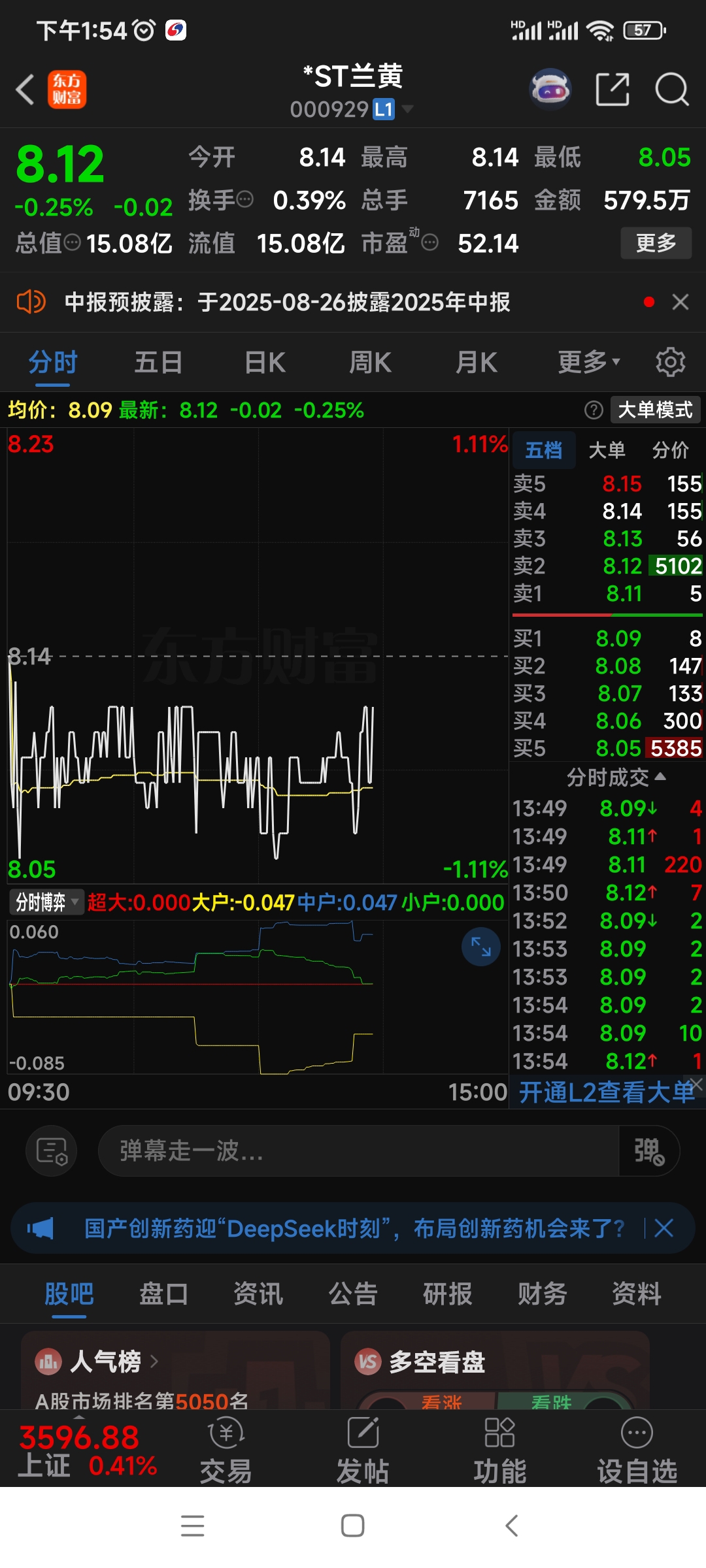Tap the 卖2 8.12 order row

coord(607,566)
